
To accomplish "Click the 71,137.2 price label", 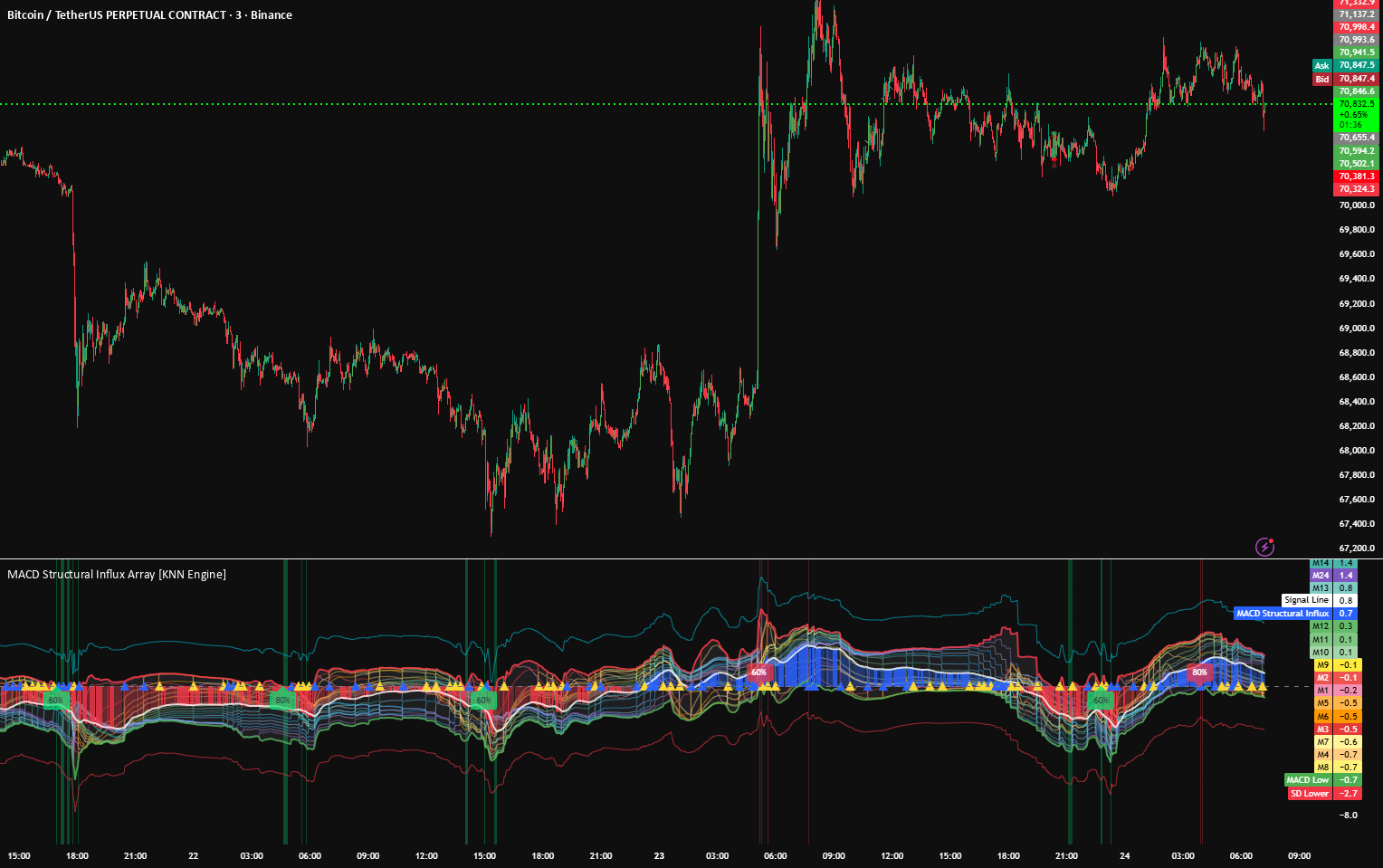I will click(x=1357, y=14).
